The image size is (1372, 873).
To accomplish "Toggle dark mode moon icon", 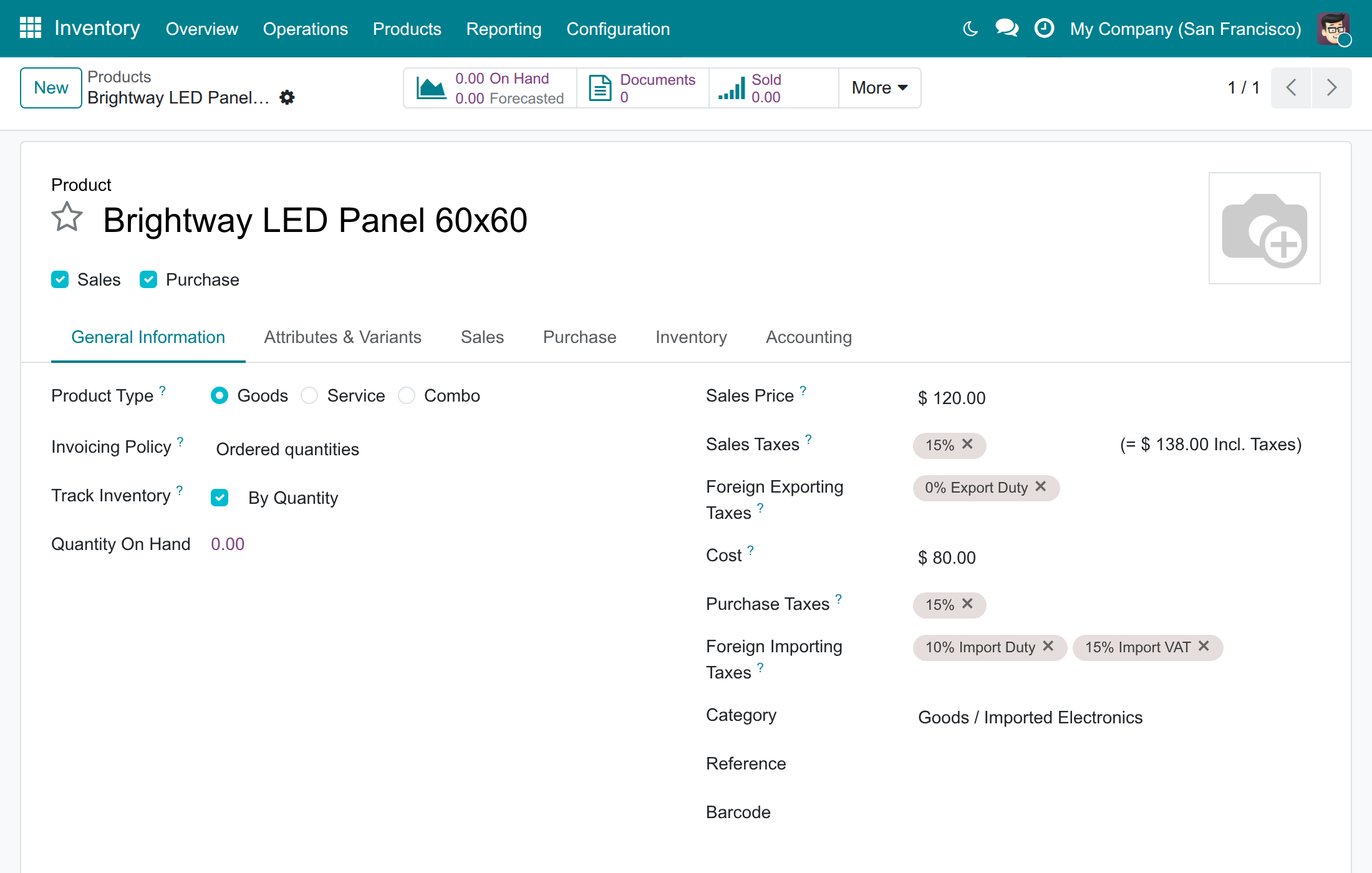I will pos(970,29).
